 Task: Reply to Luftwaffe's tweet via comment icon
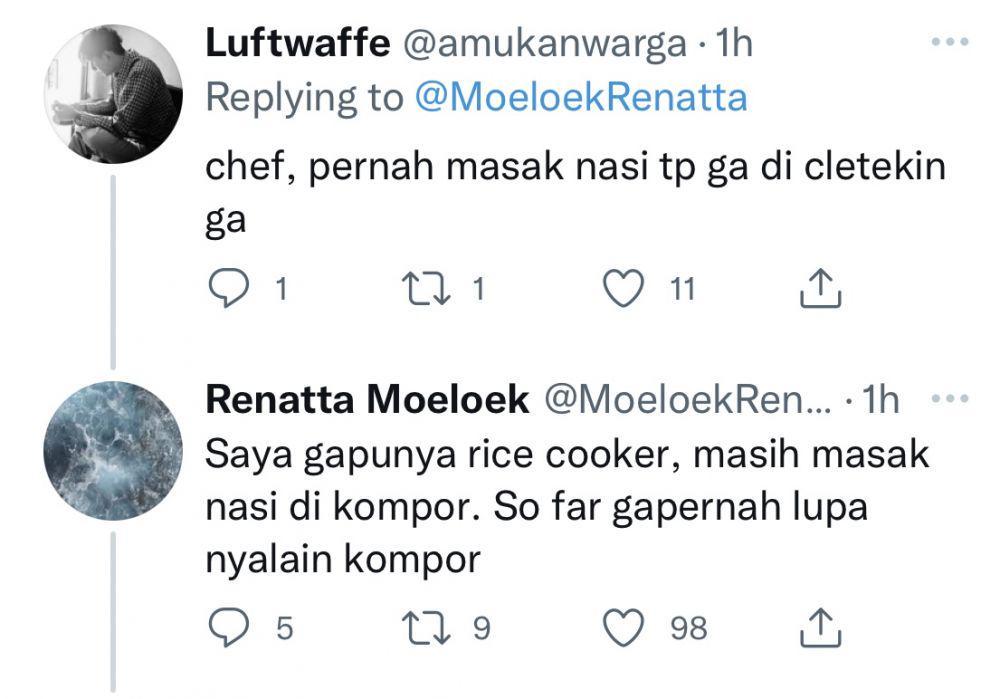tap(228, 288)
